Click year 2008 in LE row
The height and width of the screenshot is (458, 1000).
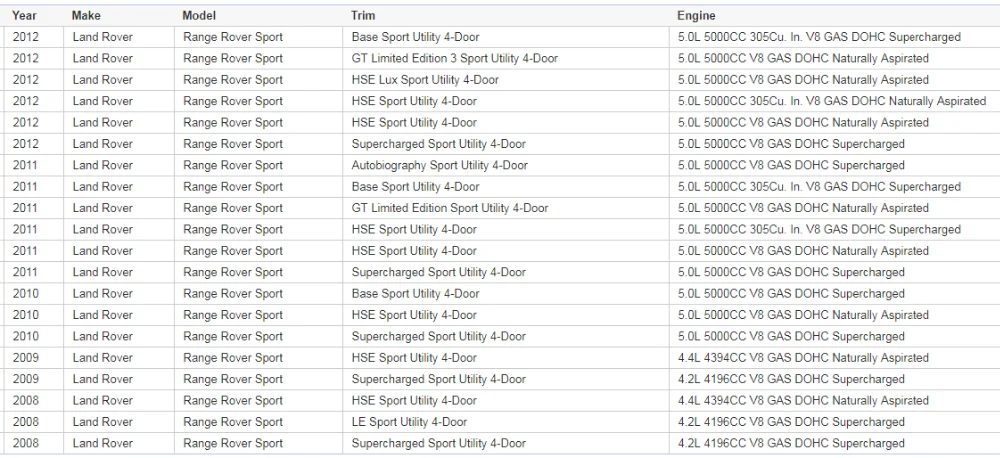(x=26, y=422)
